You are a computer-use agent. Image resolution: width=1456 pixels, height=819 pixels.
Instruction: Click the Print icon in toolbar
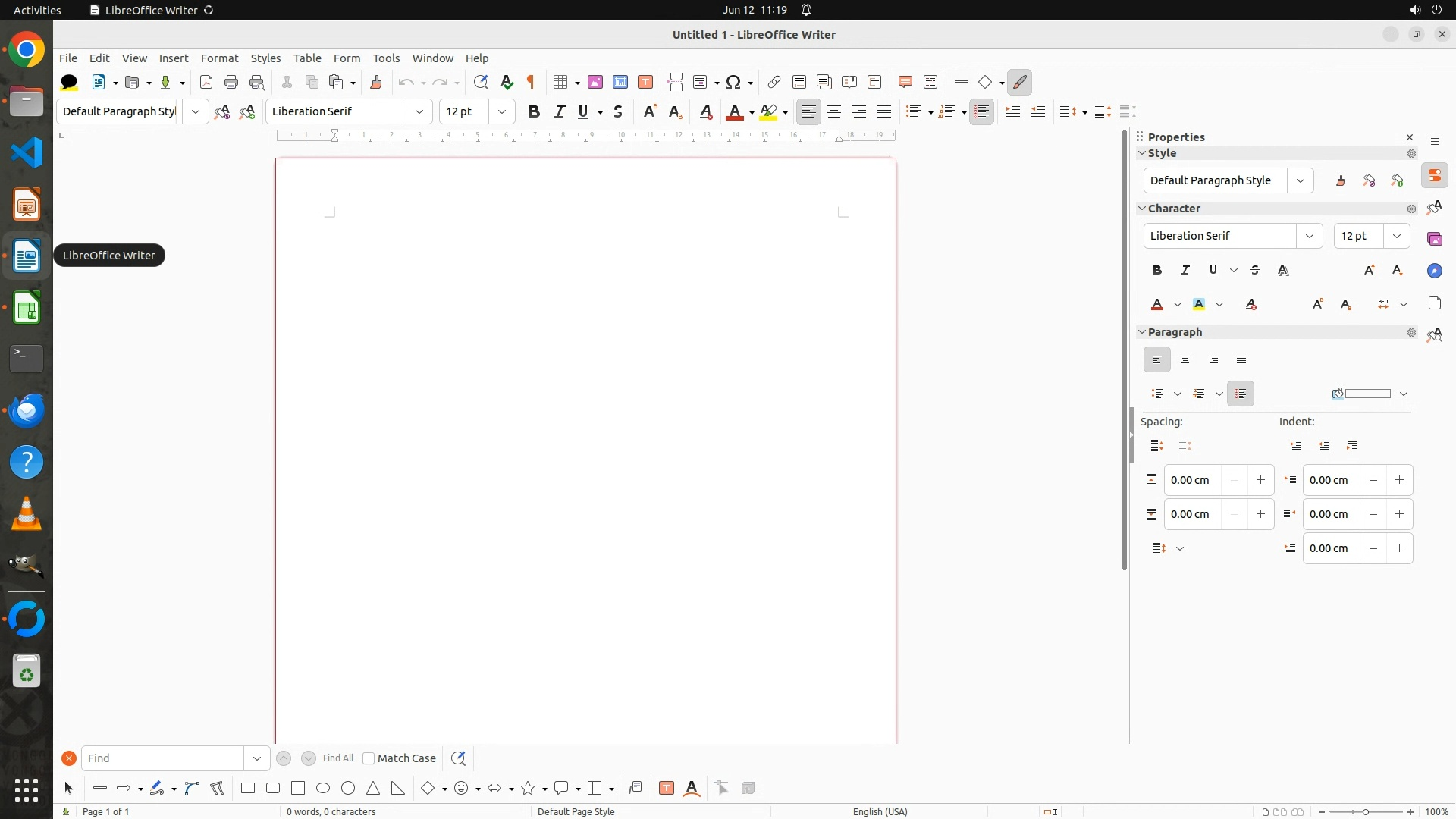pyautogui.click(x=231, y=82)
